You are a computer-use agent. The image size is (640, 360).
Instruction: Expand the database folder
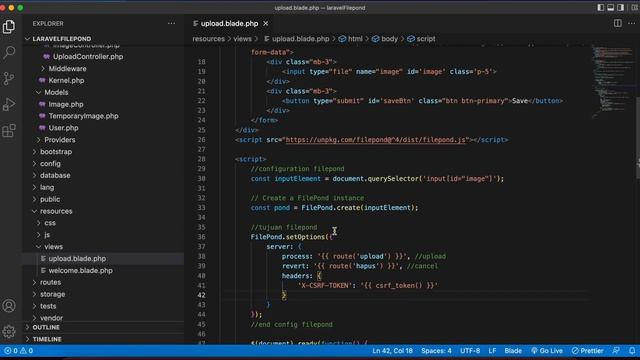pos(55,175)
